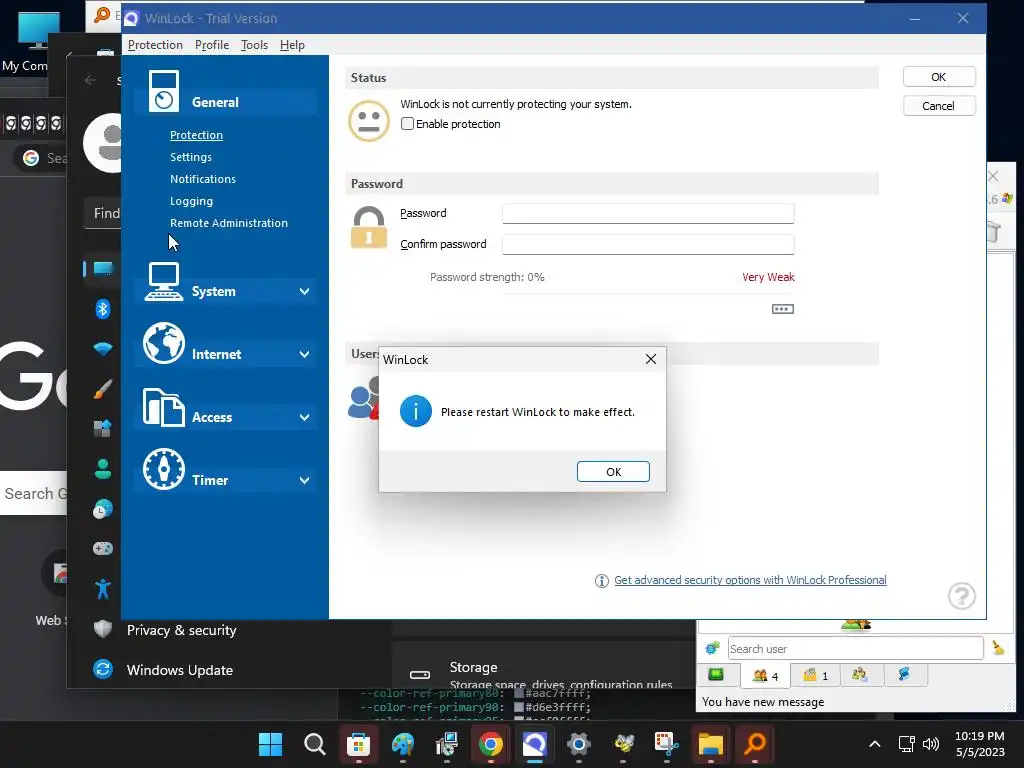
Task: Click the Search user field in messenger
Action: [855, 648]
